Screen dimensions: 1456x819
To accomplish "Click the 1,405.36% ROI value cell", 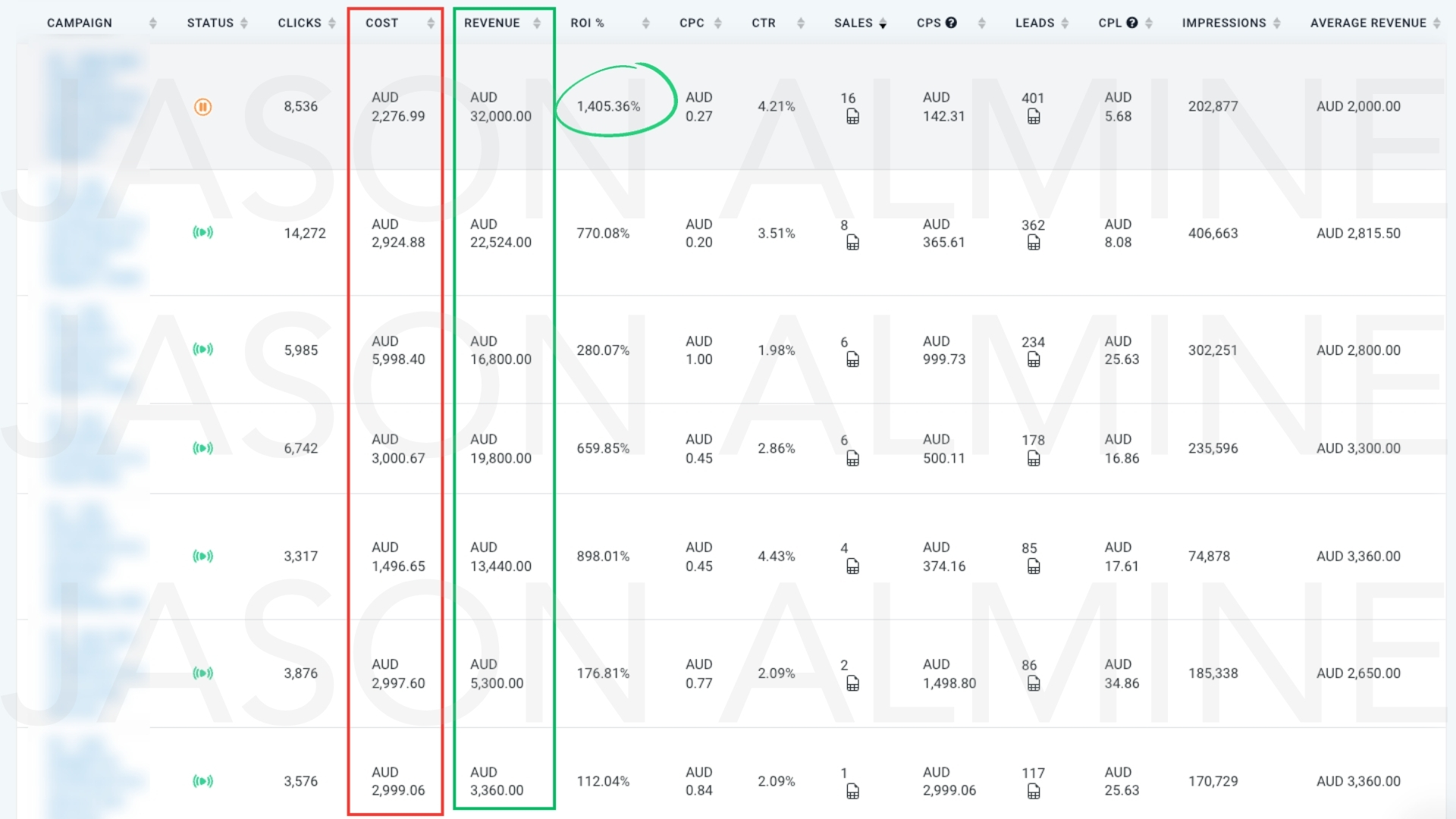I will 608,106.
